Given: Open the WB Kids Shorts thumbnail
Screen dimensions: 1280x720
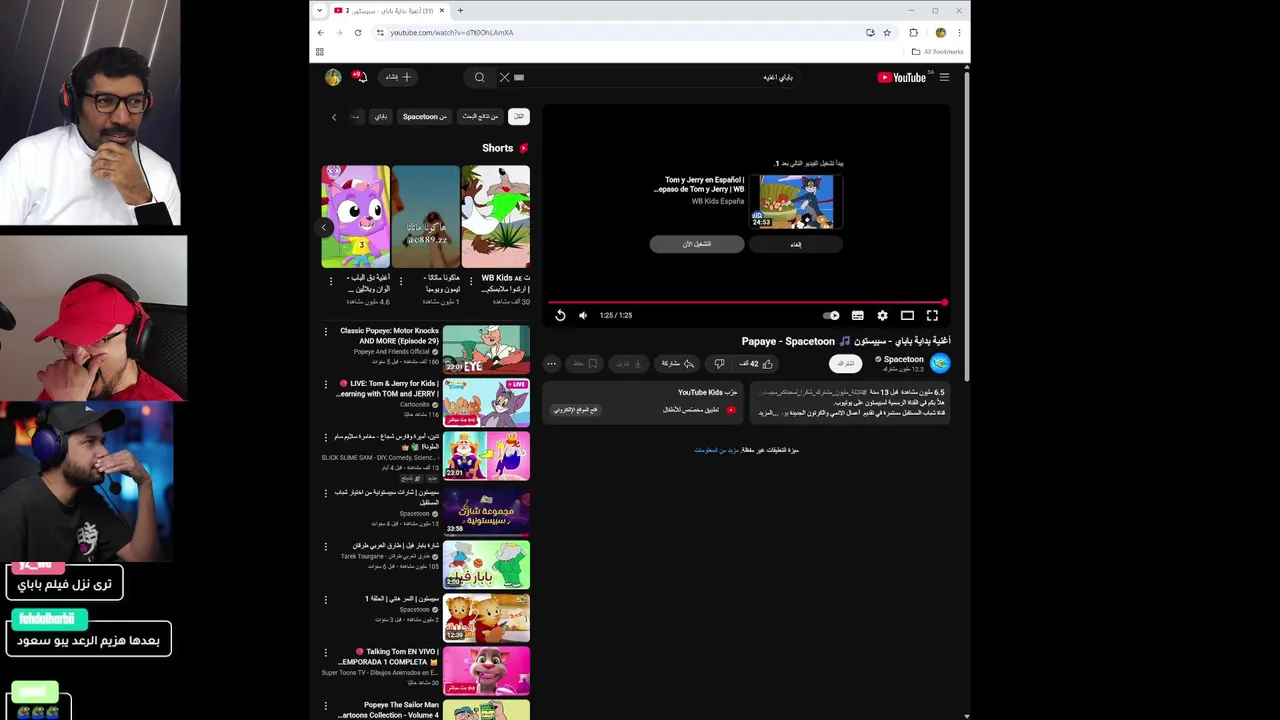Looking at the screenshot, I should pyautogui.click(x=495, y=217).
